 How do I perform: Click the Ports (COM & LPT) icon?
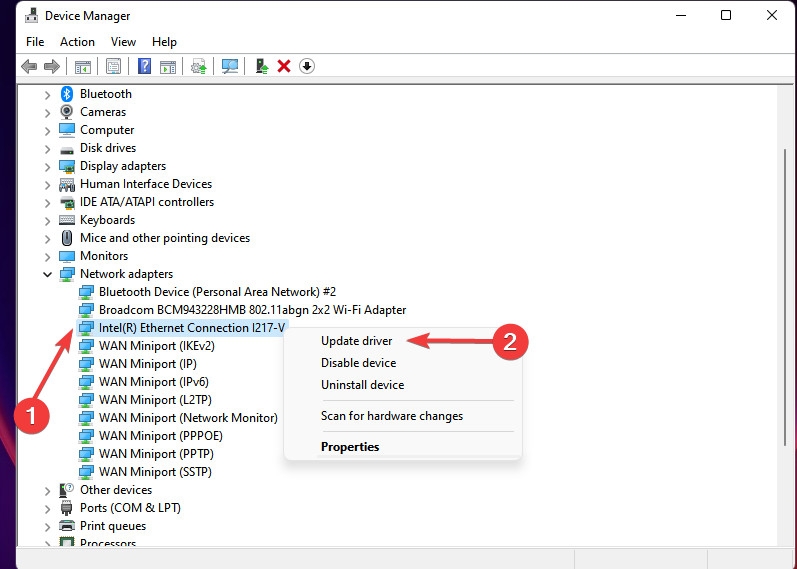[x=67, y=508]
